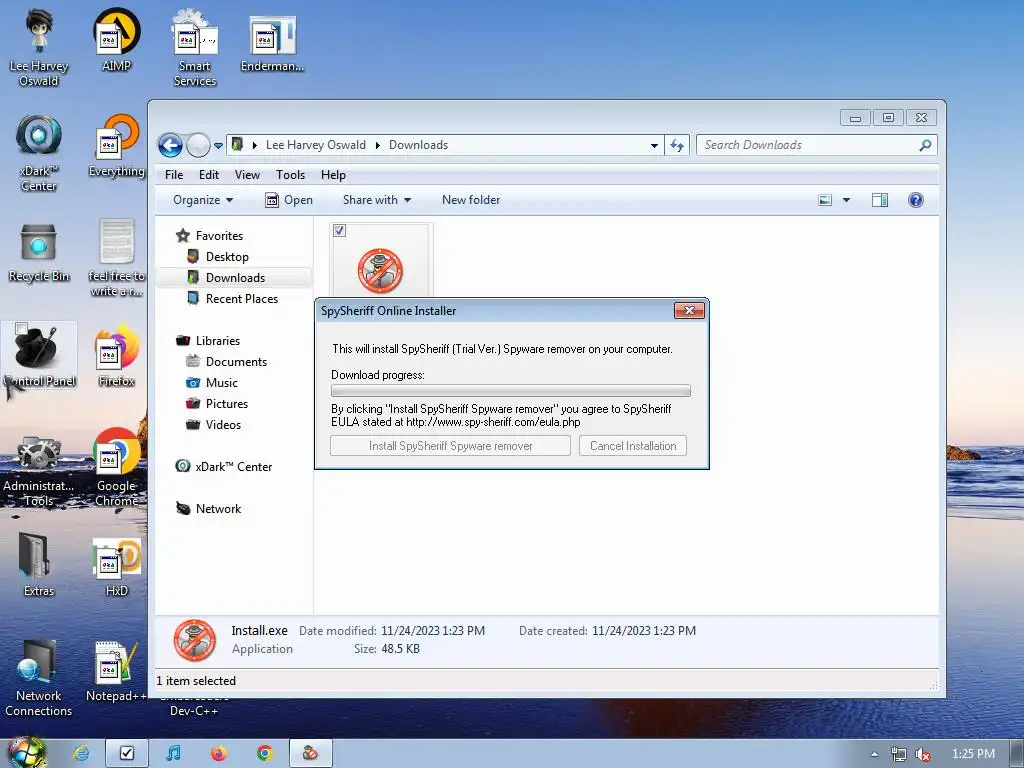Open the Smart Services desktop shortcut
The height and width of the screenshot is (768, 1024).
tap(195, 47)
